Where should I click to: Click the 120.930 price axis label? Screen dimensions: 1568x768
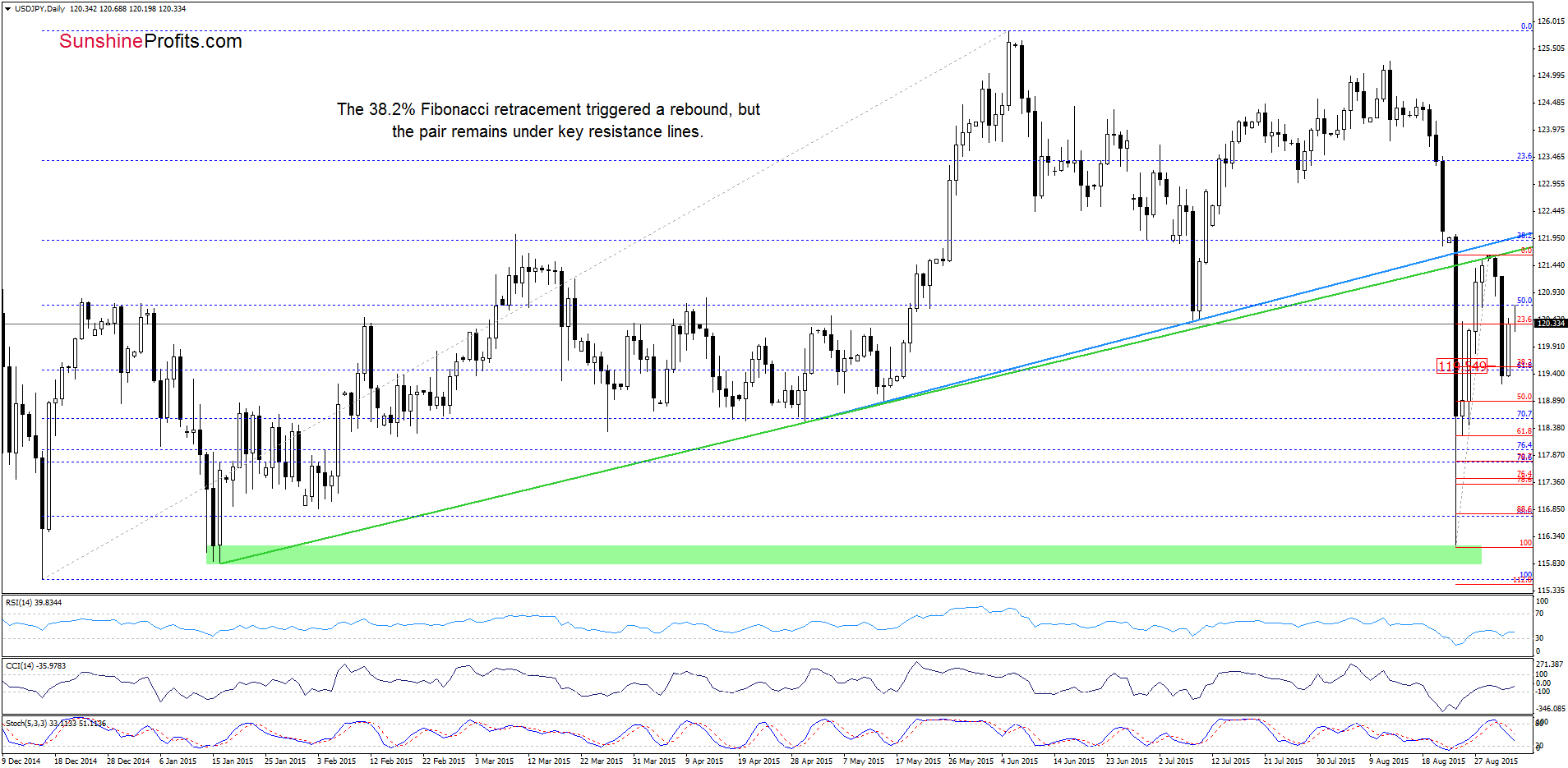point(1551,292)
